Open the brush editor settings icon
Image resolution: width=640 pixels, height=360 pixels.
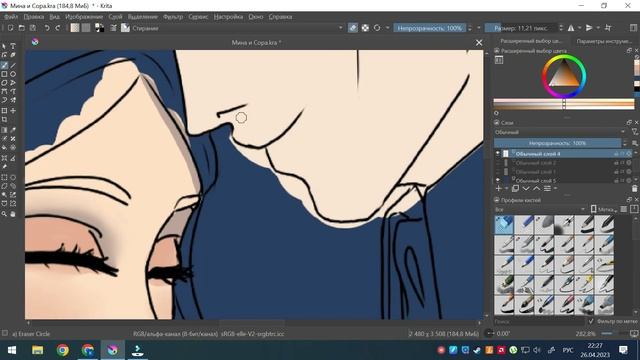click(113, 28)
